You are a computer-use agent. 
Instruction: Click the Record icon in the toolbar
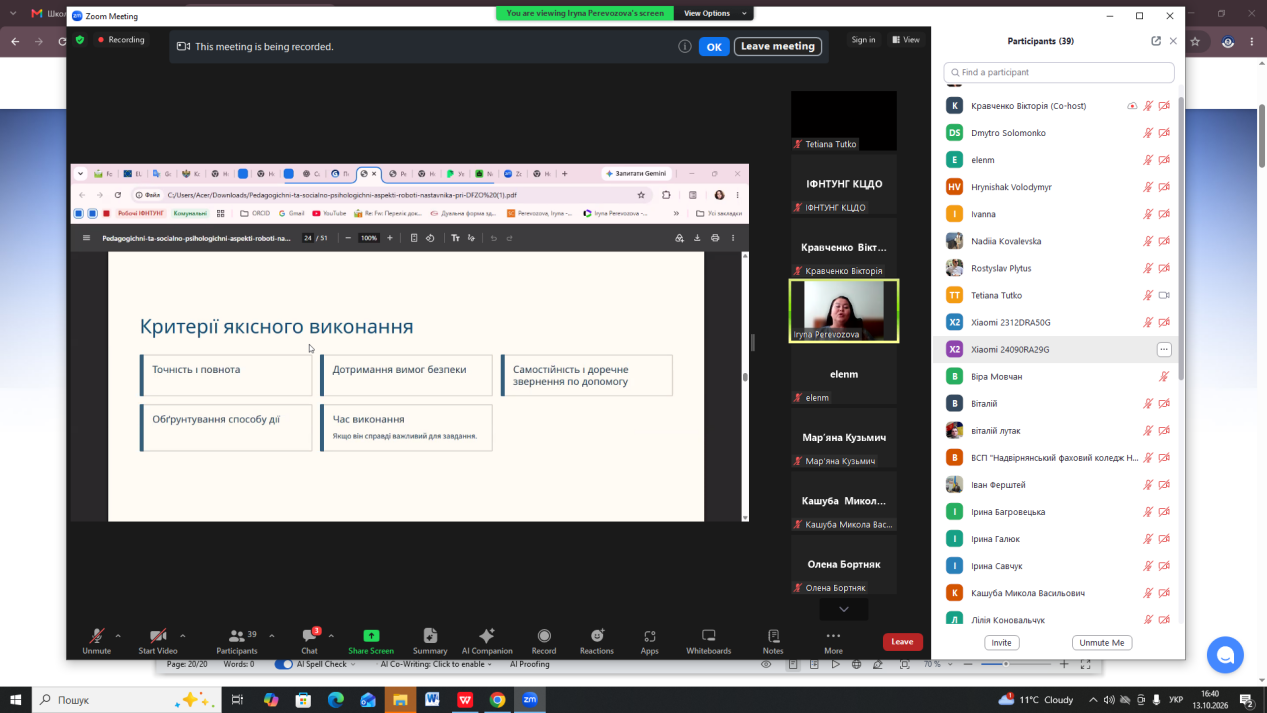click(544, 636)
